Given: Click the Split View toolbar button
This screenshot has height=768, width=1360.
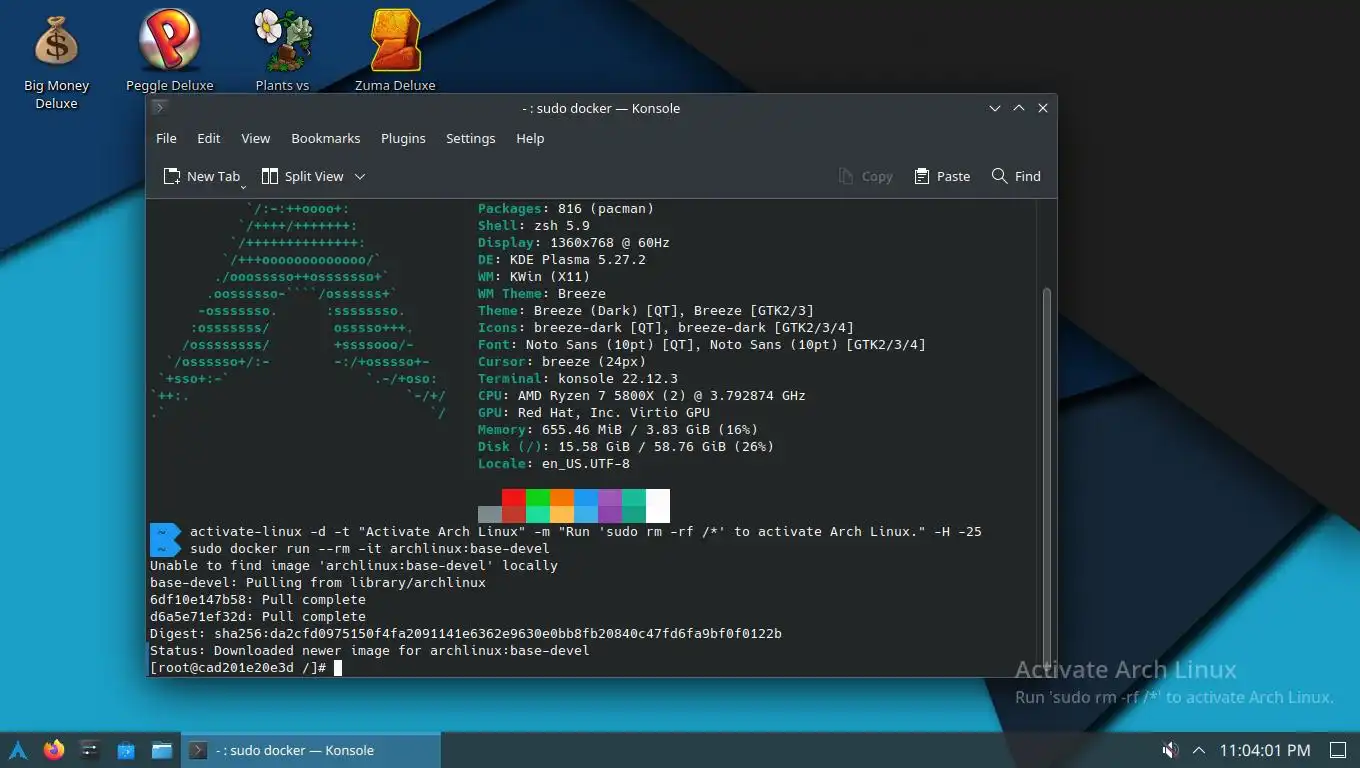Looking at the screenshot, I should point(302,176).
